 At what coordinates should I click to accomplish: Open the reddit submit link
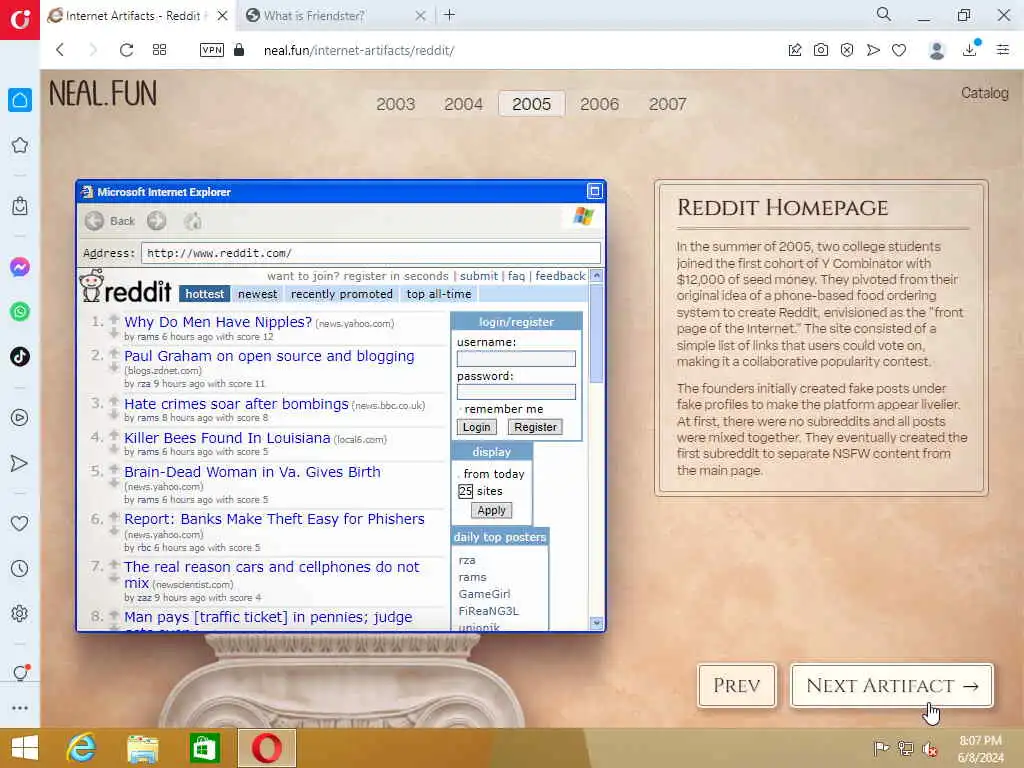[479, 276]
